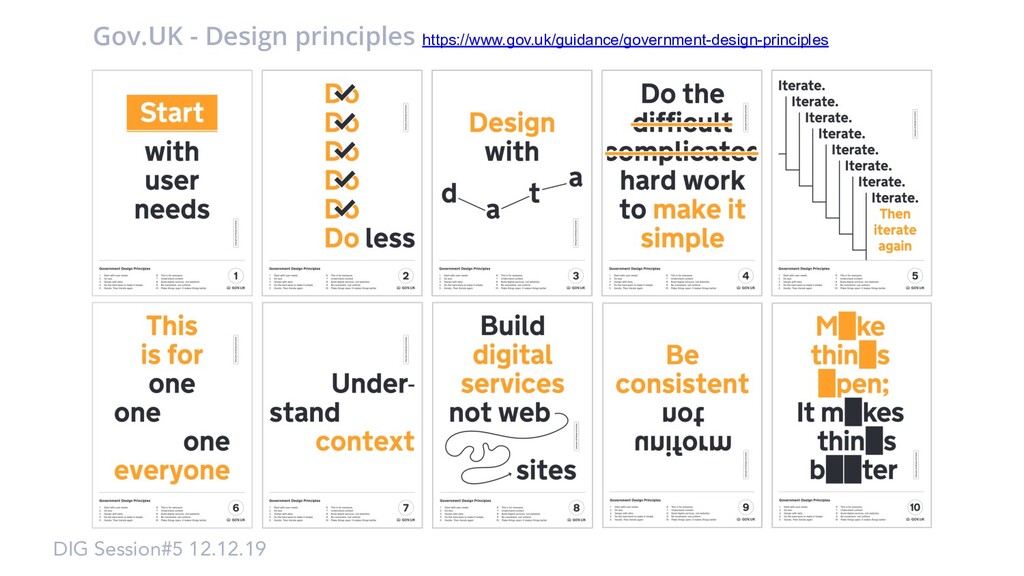The image size is (1024, 576).
Task: Select the 'Do less' poster thumbnail
Action: coord(342,183)
